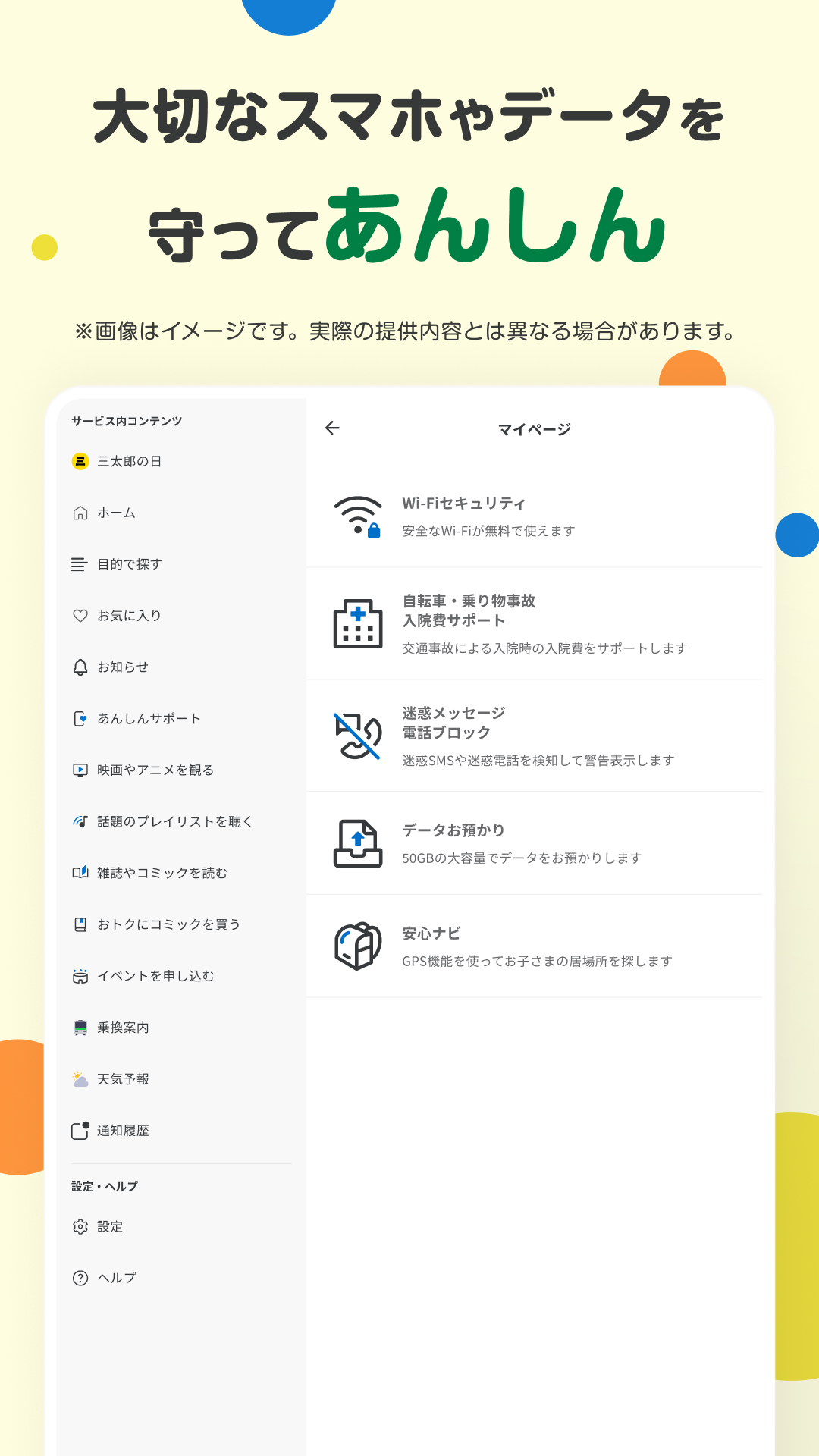Screen dimensions: 819x1456
Task: Tap the list icon for 目的で探す
Action: [80, 564]
